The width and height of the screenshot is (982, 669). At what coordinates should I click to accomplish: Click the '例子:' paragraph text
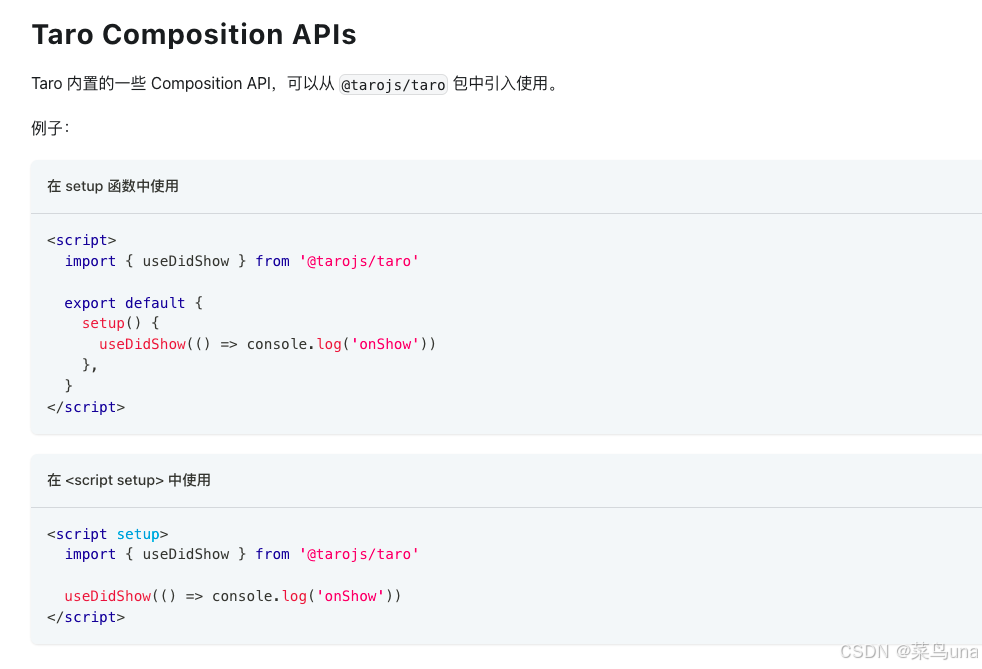point(51,128)
